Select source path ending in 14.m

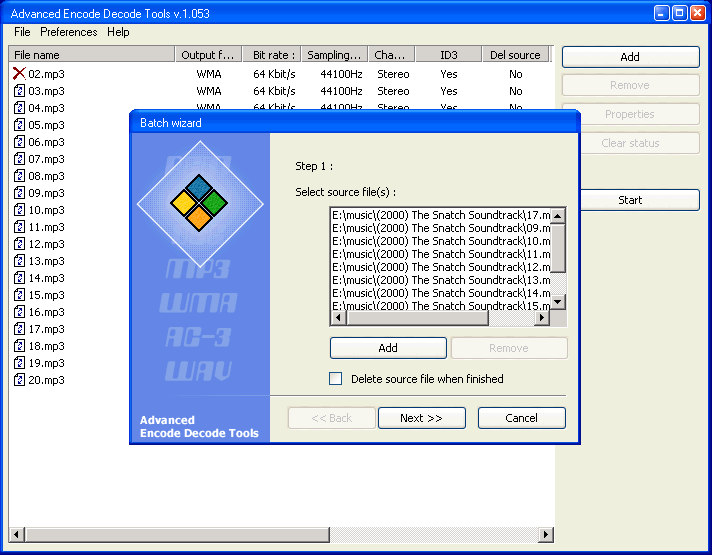pos(440,293)
